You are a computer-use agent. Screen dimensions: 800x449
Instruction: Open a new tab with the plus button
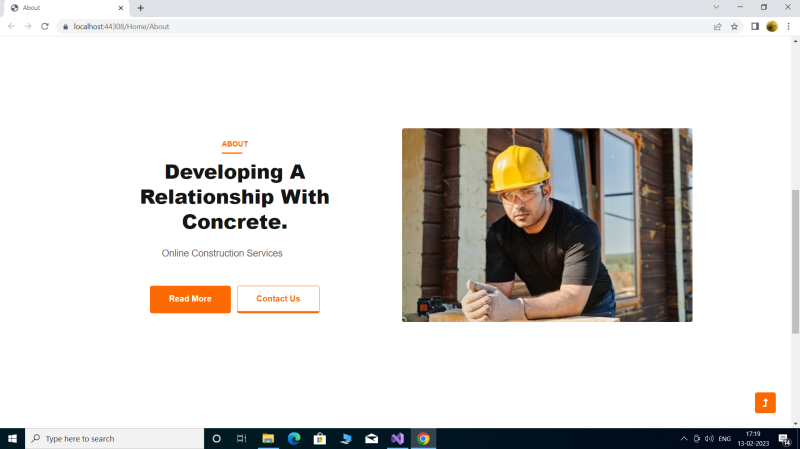[140, 8]
